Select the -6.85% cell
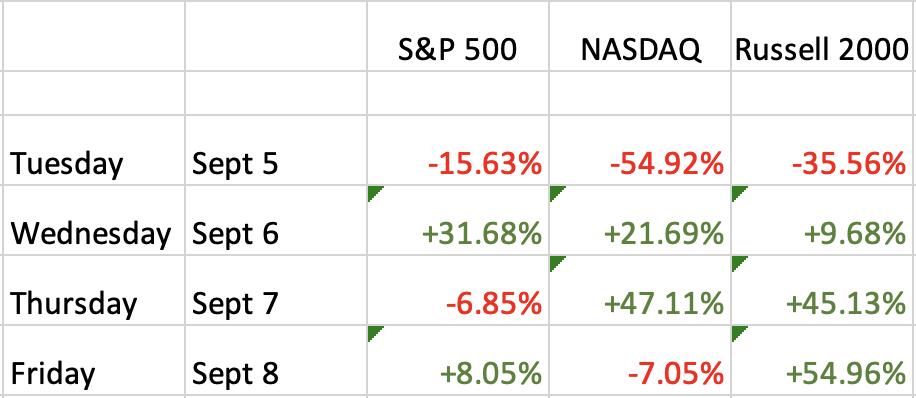Image resolution: width=916 pixels, height=398 pixels. (x=457, y=290)
